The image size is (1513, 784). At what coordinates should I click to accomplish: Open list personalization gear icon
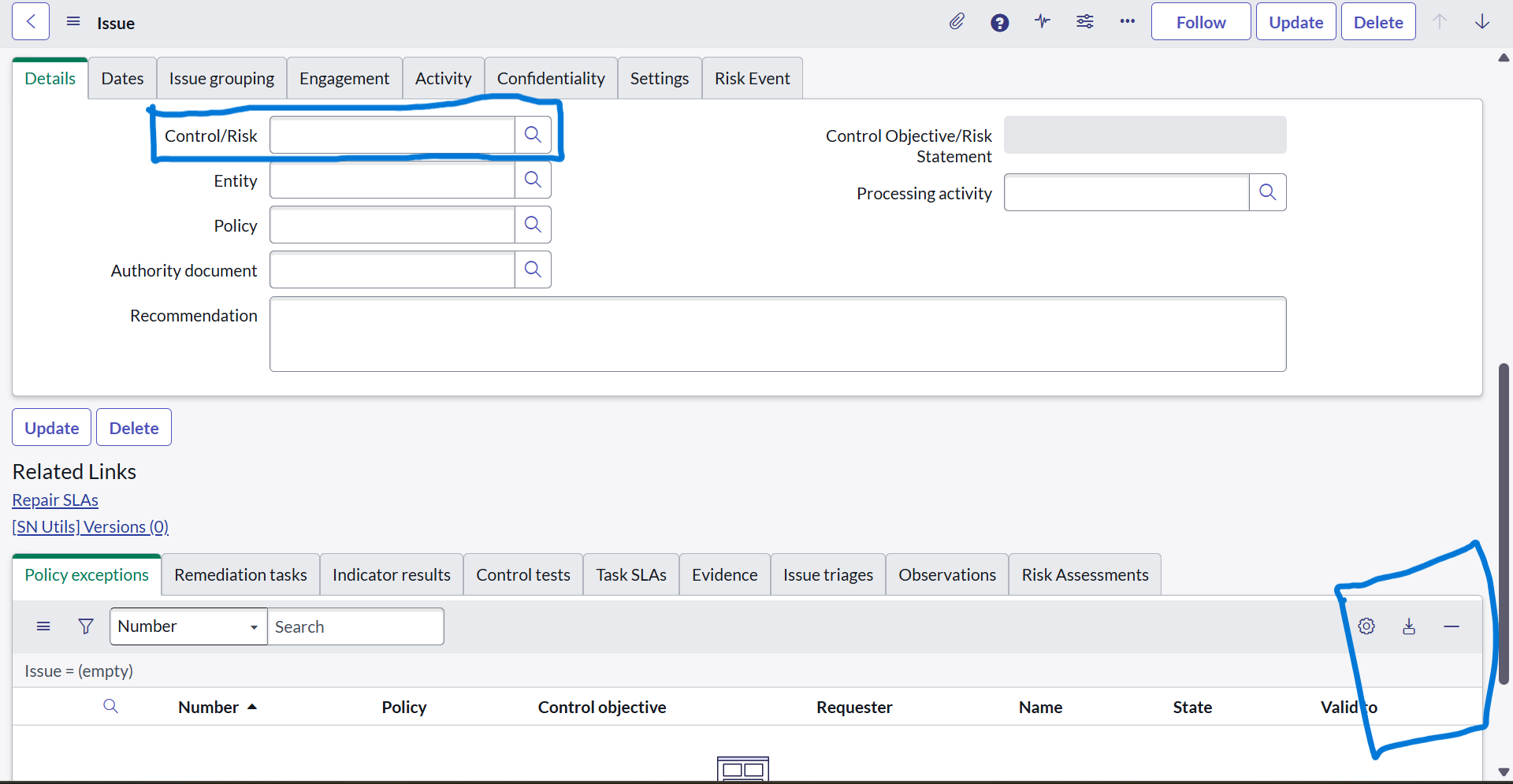point(1366,626)
